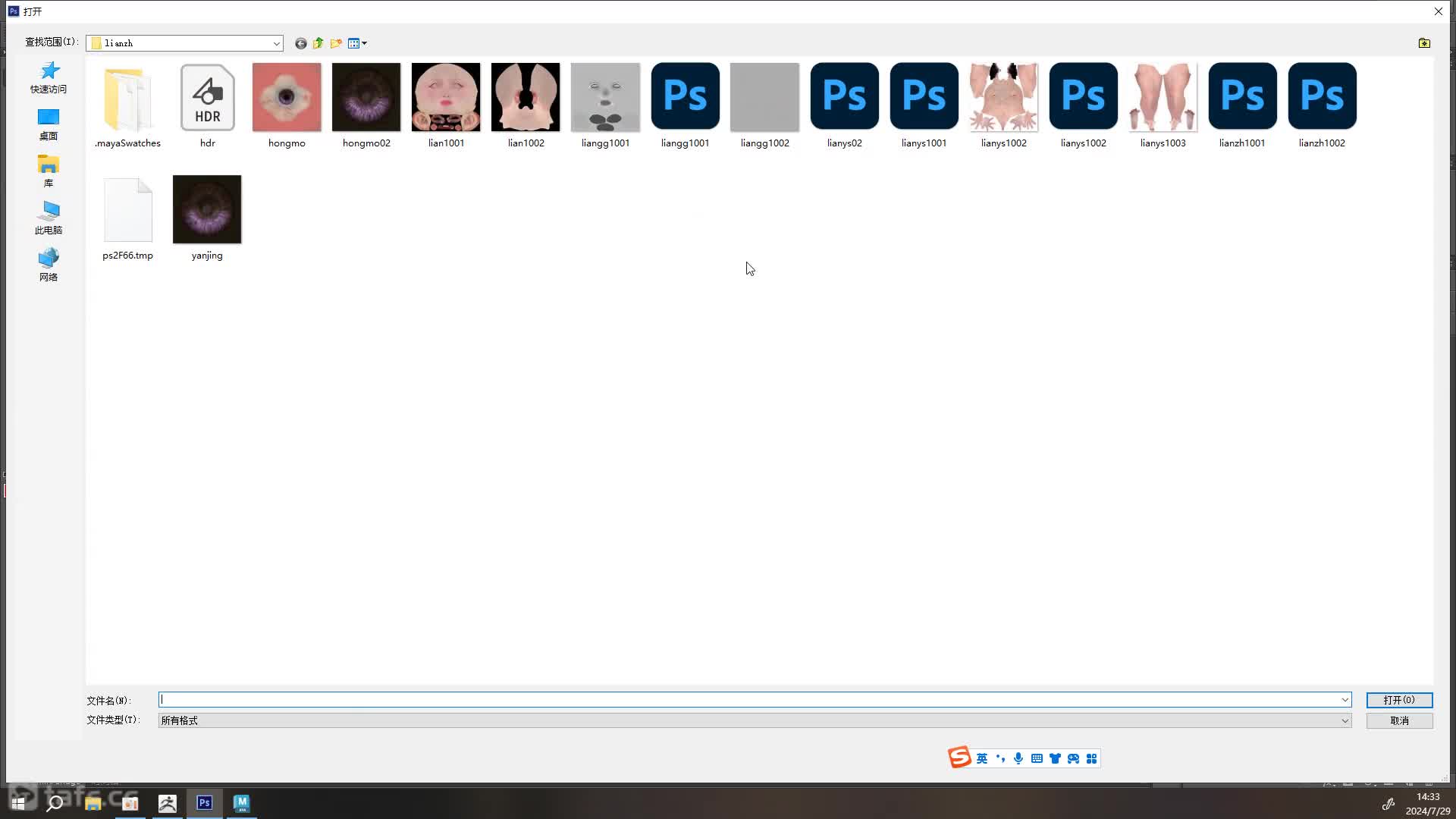Click the pen tray icon near clock
The image size is (1456, 819).
[x=1389, y=804]
